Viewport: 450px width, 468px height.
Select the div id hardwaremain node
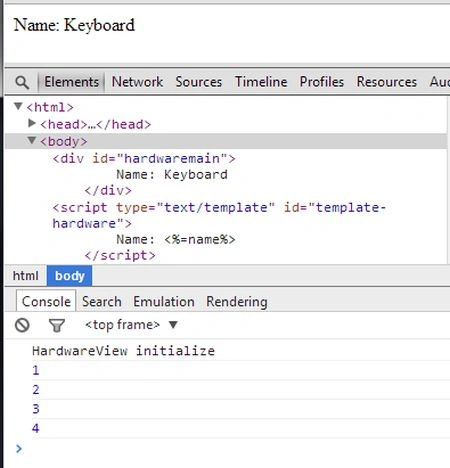point(144,158)
